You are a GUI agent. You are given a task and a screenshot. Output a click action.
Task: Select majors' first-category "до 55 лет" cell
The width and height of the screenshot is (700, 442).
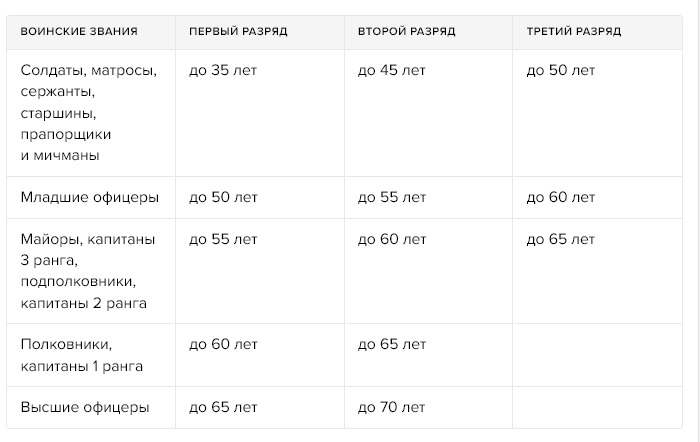pos(223,239)
